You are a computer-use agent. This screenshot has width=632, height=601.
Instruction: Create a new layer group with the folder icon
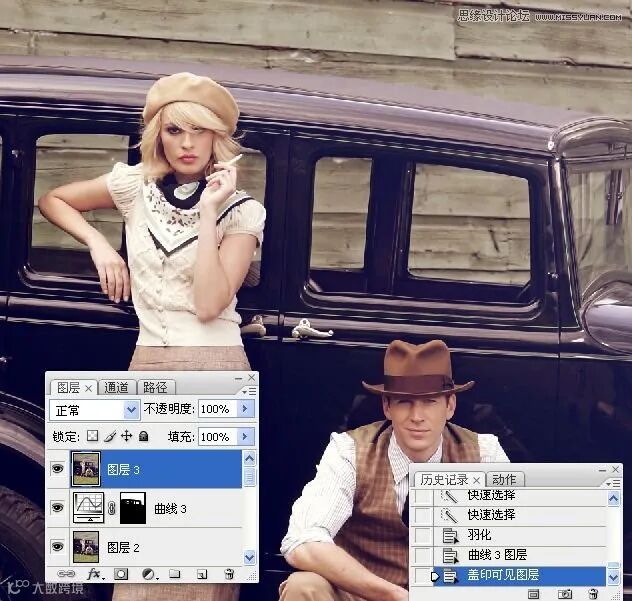coord(175,574)
